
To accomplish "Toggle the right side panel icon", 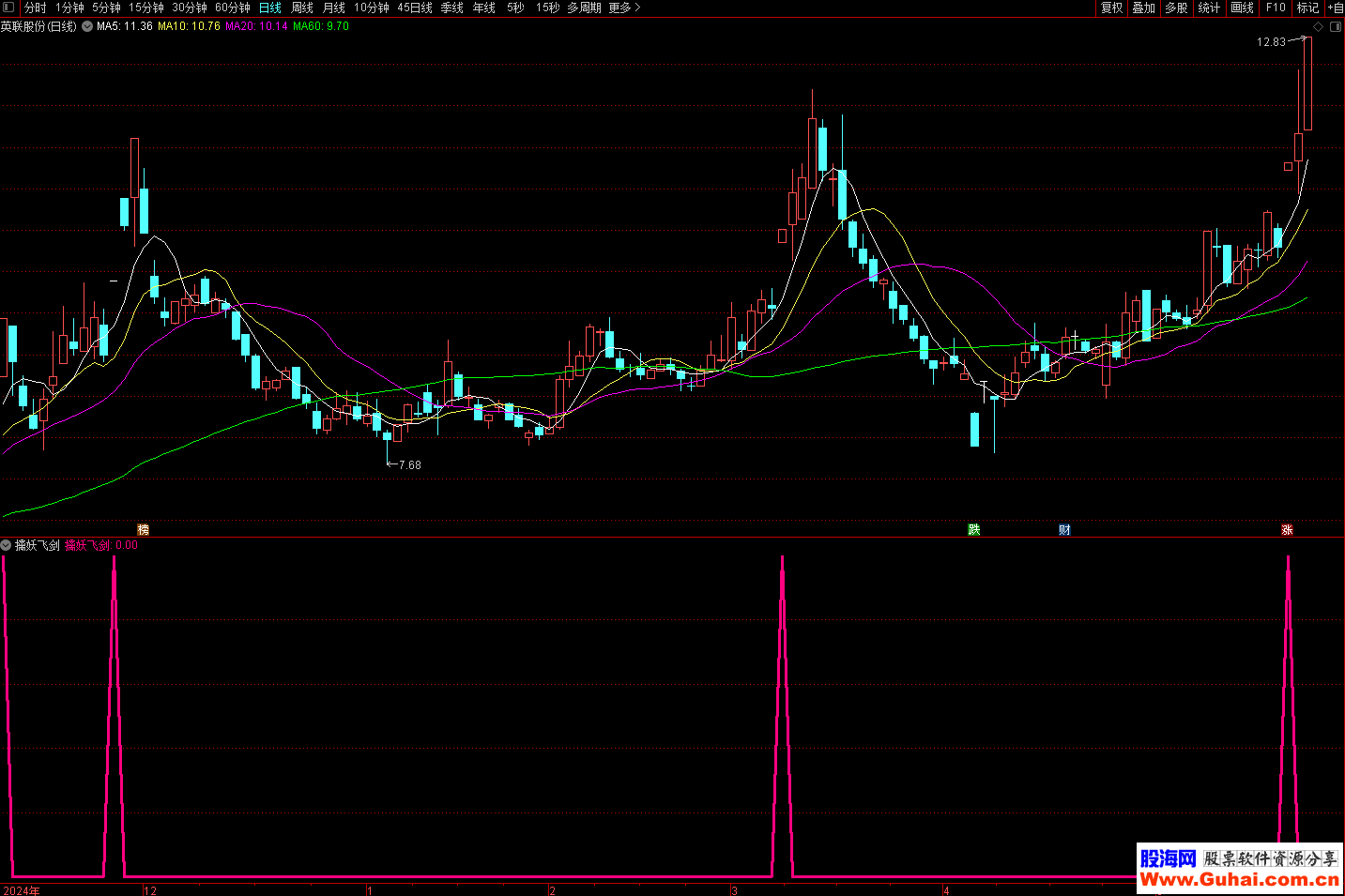I will click(1336, 26).
